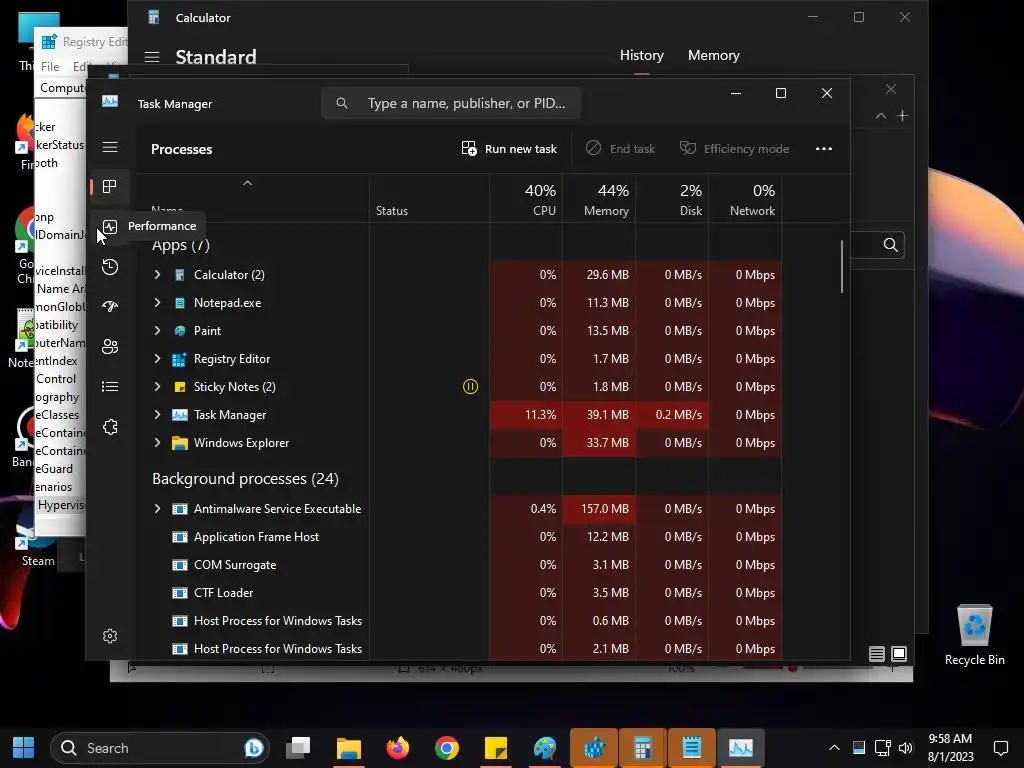Open File Explorer from the taskbar
This screenshot has width=1024, height=768.
pyautogui.click(x=349, y=748)
